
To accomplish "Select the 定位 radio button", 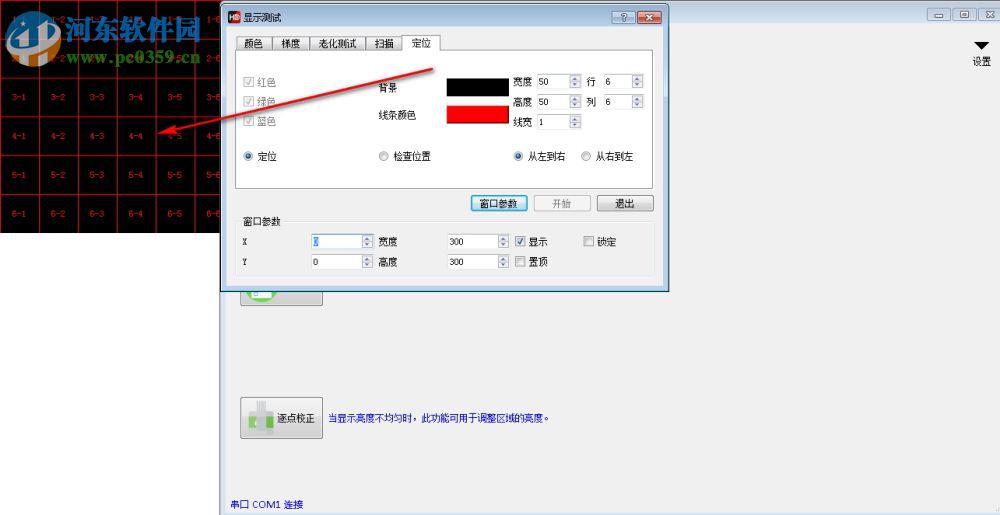I will click(248, 156).
